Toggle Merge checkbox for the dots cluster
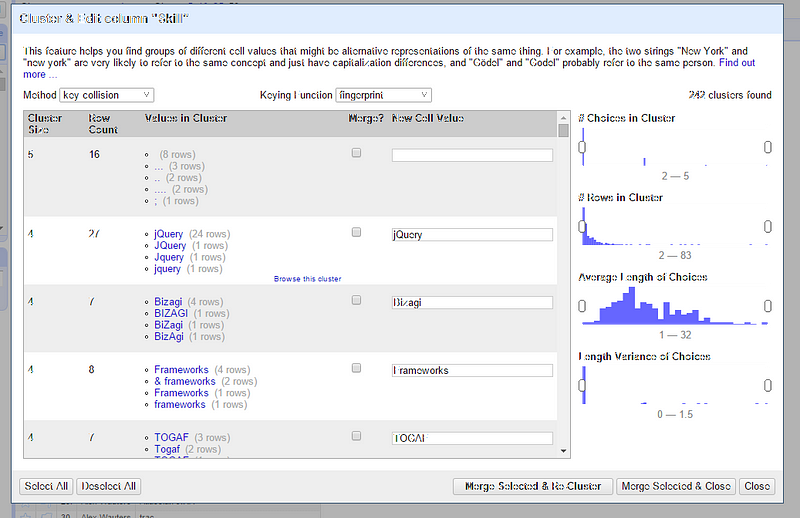800x518 pixels. click(x=356, y=154)
